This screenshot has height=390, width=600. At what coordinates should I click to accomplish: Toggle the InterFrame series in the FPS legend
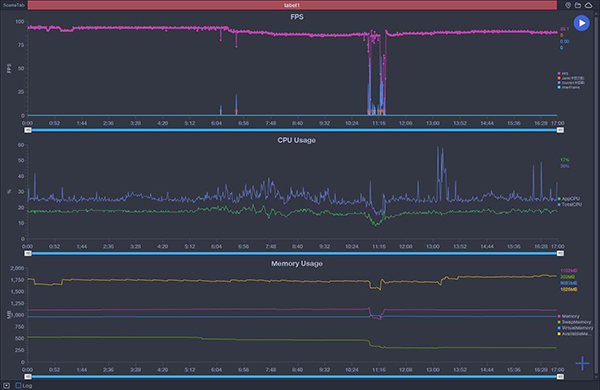(x=569, y=87)
